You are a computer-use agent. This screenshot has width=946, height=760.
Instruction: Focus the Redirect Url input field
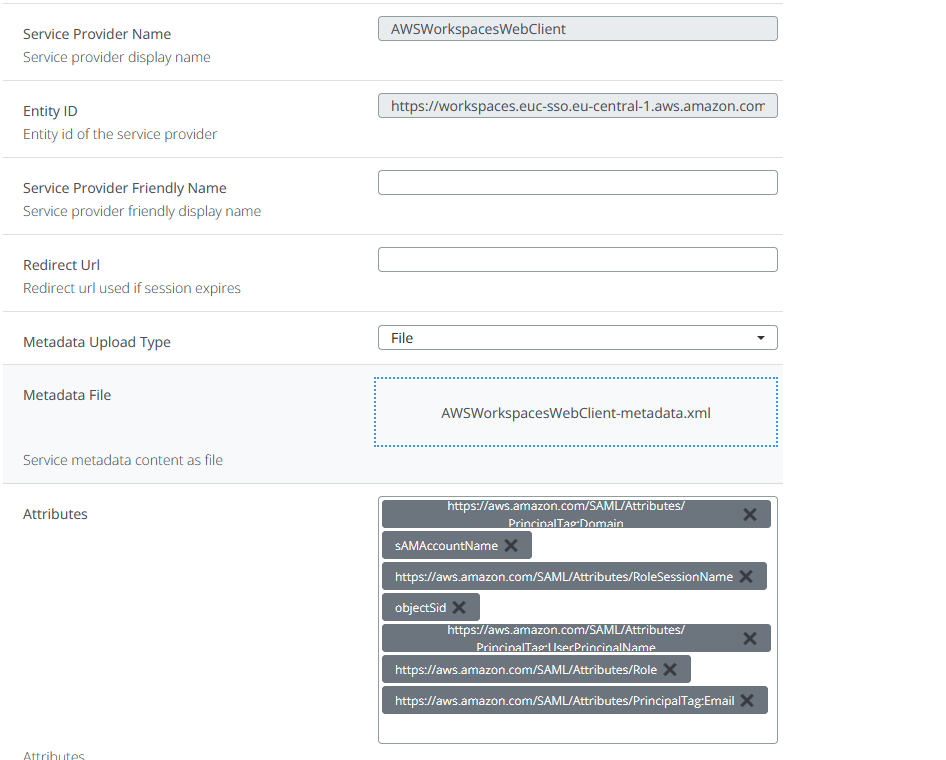point(577,260)
